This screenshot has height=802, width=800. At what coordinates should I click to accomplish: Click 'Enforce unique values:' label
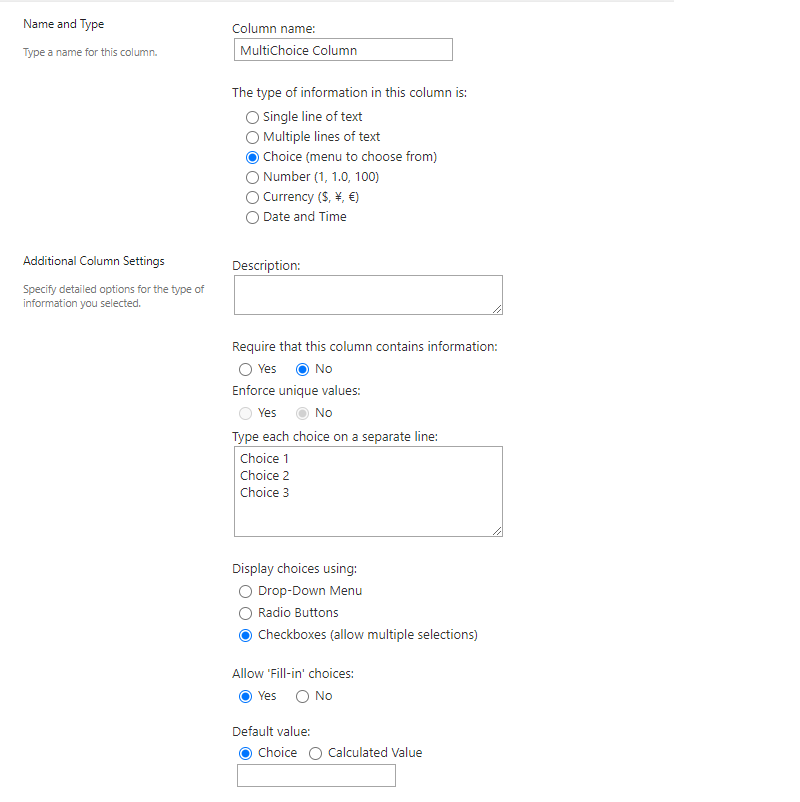pyautogui.click(x=296, y=391)
